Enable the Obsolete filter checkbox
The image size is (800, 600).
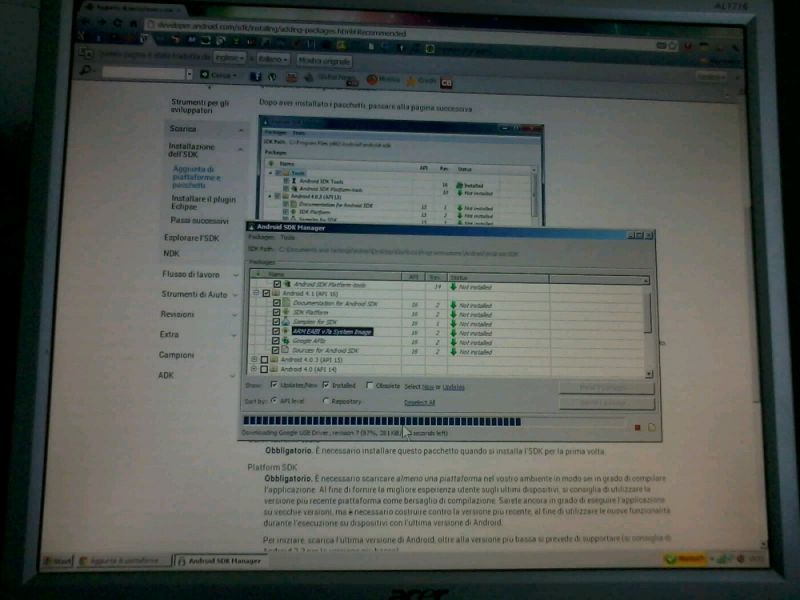pos(369,385)
